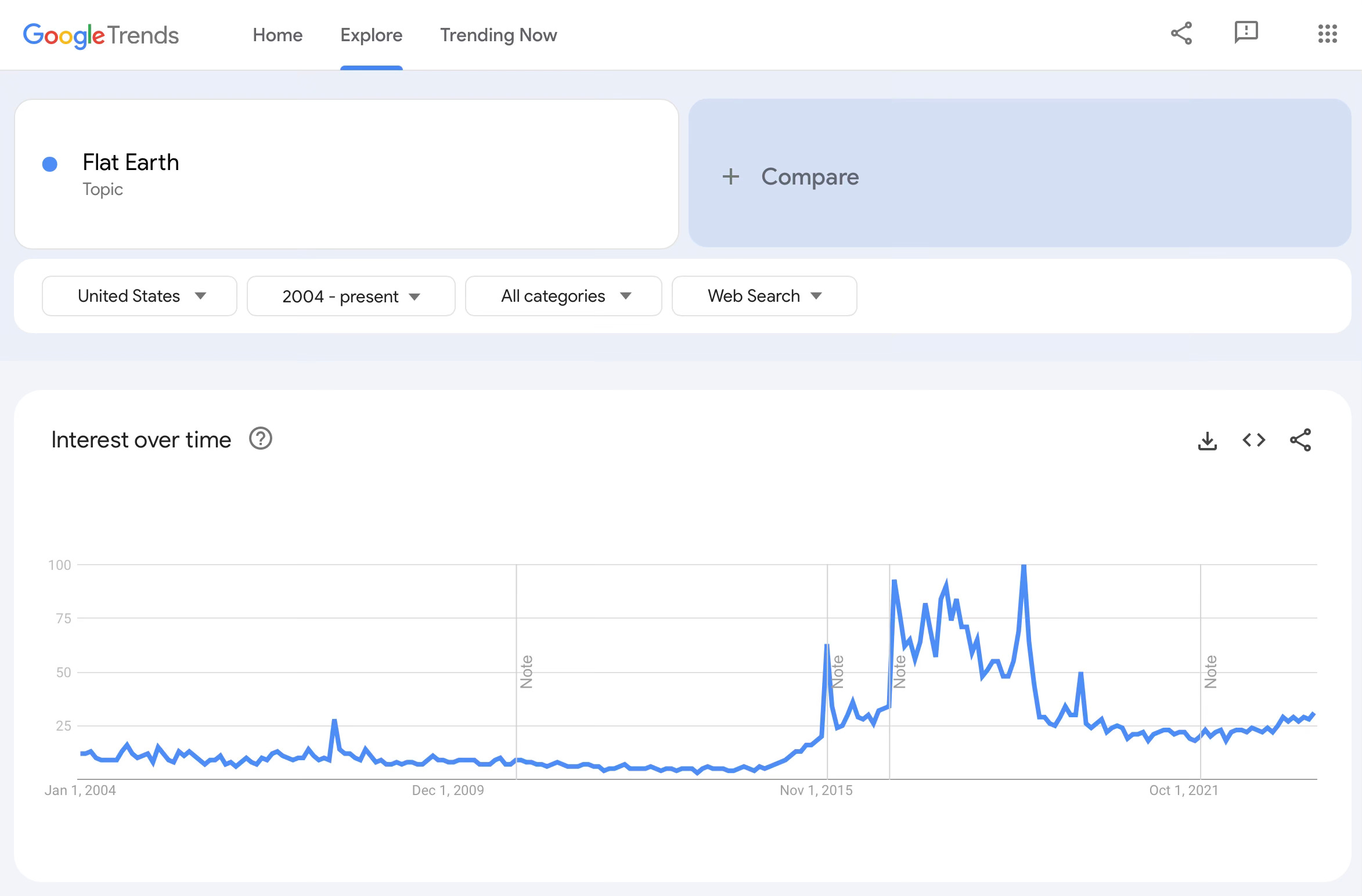The image size is (1362, 896).
Task: Click the embed code icon
Action: tap(1253, 440)
